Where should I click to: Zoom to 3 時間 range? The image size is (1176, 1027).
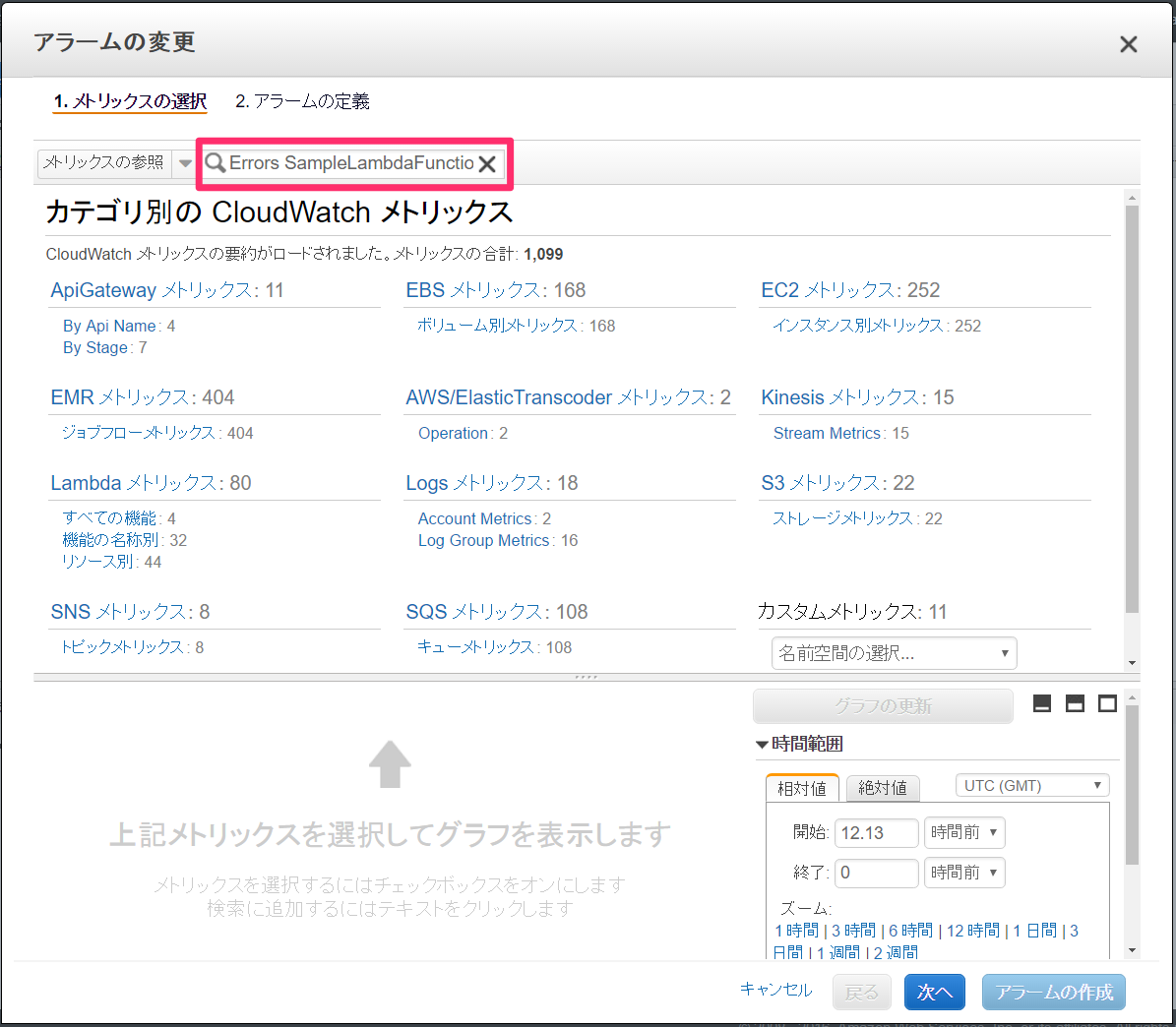click(853, 931)
